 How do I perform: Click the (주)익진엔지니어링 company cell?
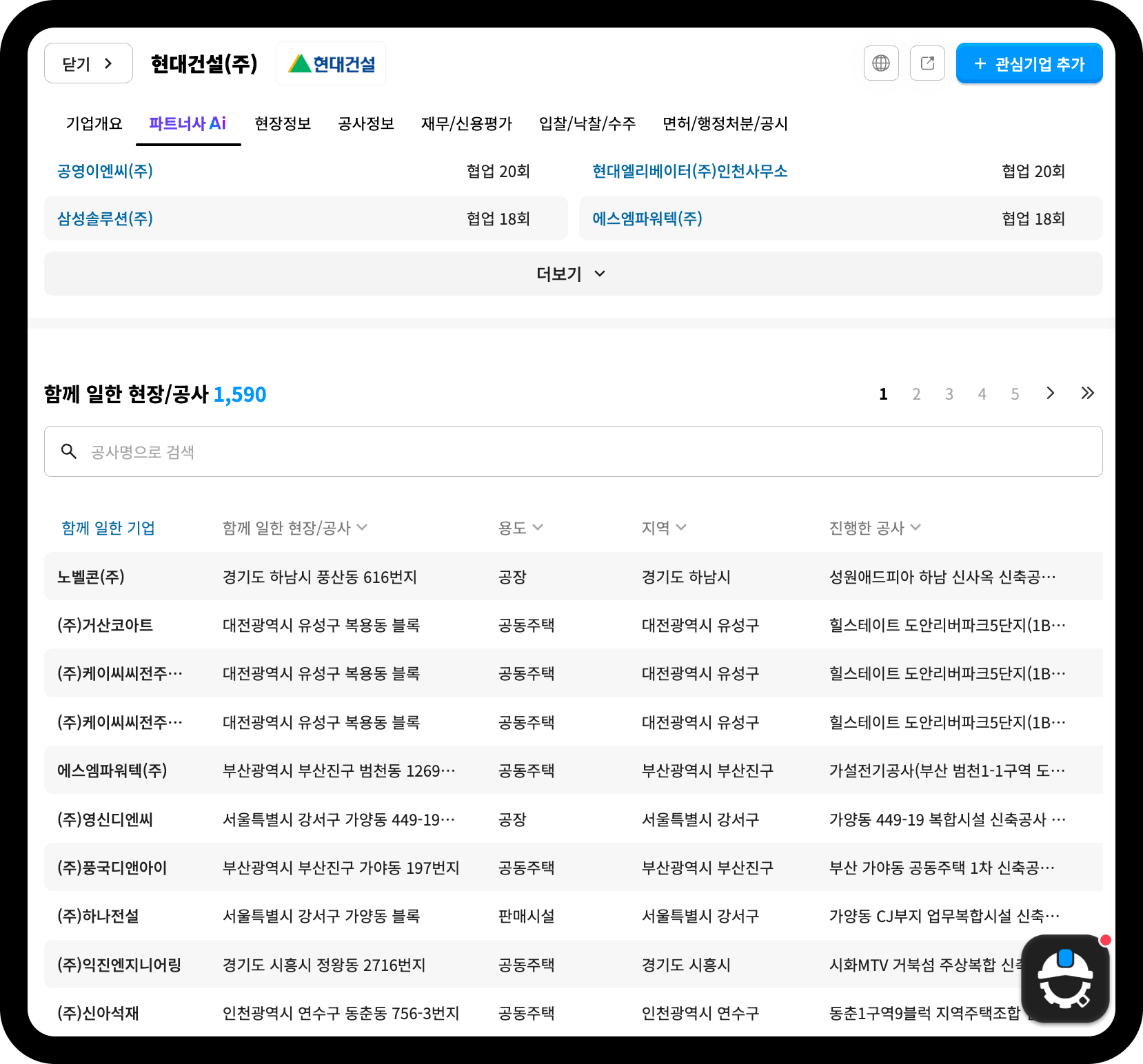(x=119, y=965)
